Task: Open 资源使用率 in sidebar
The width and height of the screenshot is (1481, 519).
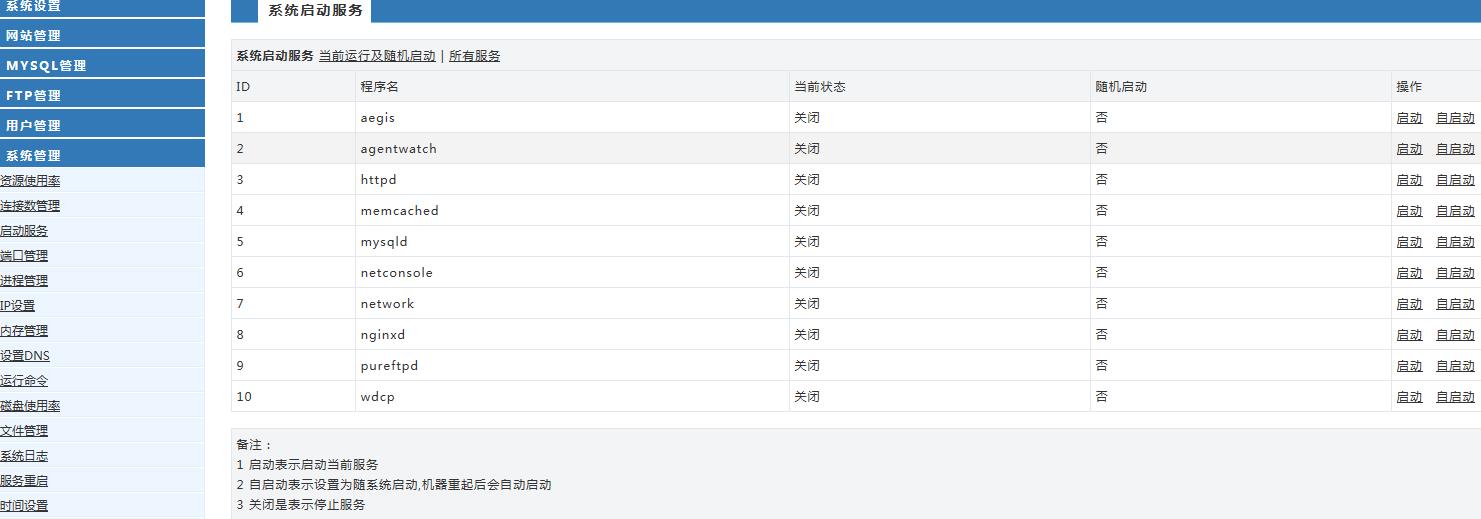Action: tap(30, 181)
